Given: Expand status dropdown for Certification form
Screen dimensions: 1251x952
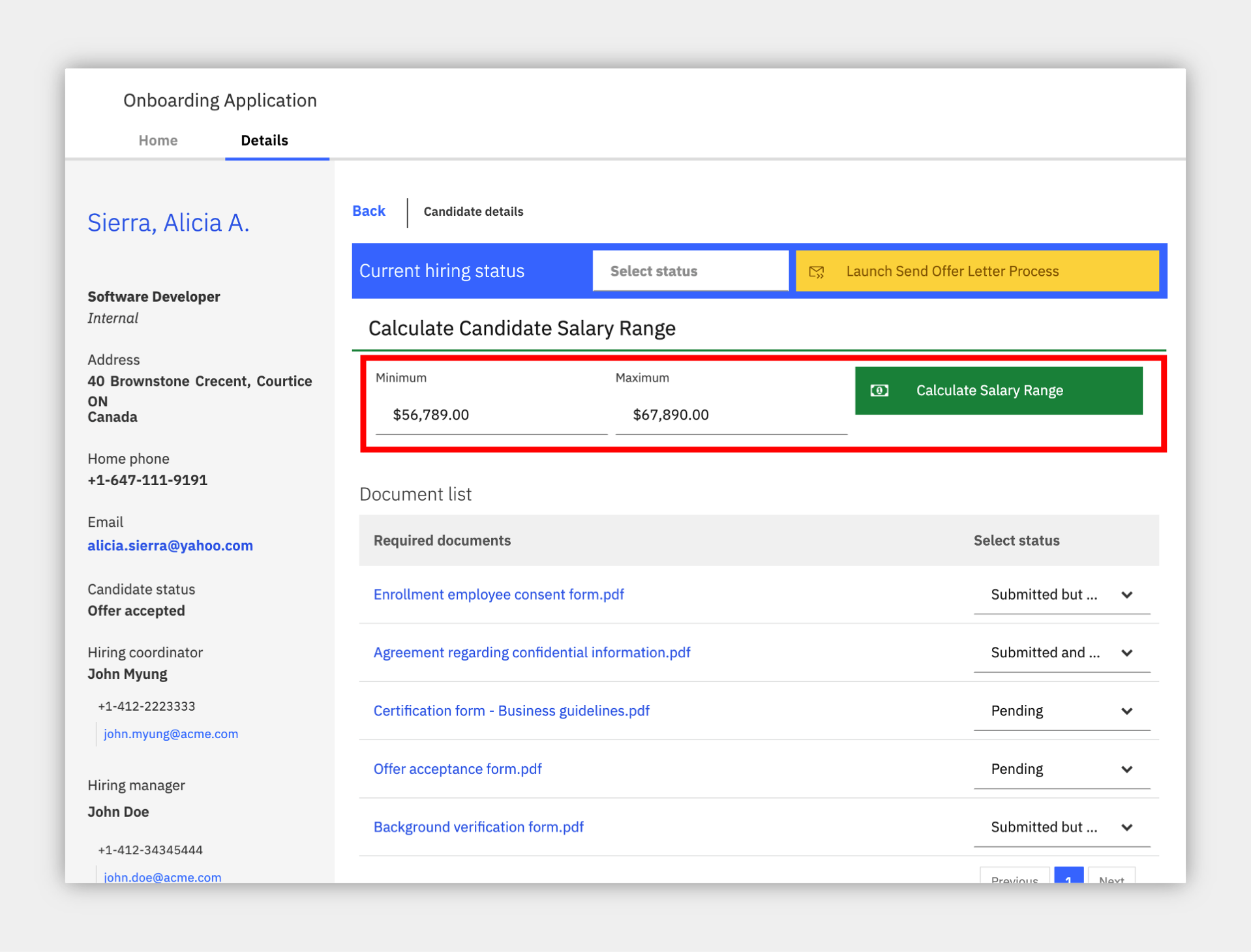Looking at the screenshot, I should (x=1062, y=711).
